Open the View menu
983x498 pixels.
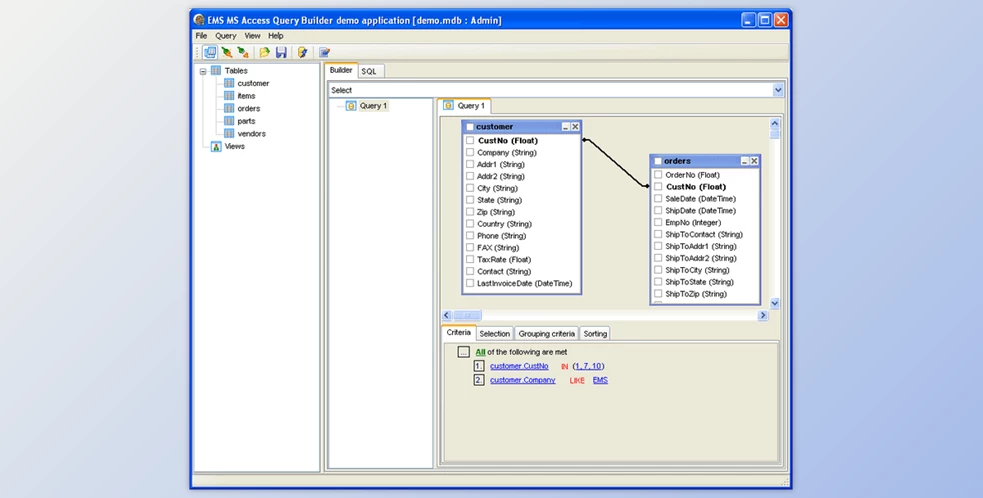[x=252, y=36]
